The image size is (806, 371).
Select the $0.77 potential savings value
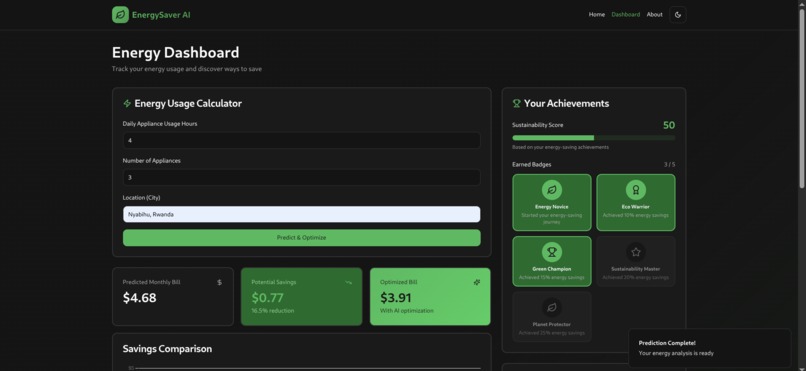coord(267,298)
